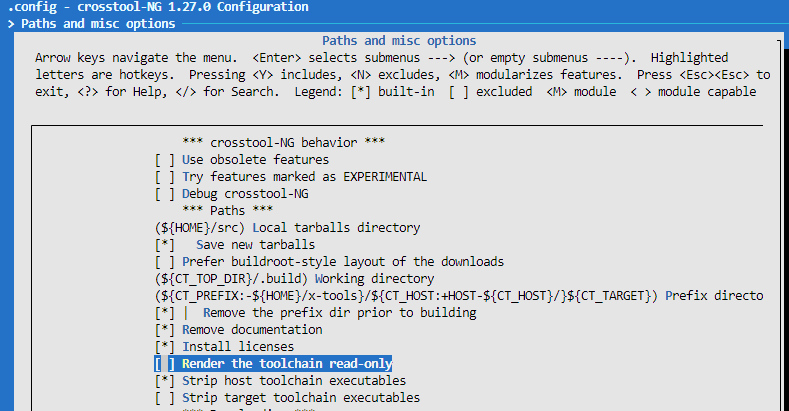Click the '</> for Search' help text
789x411 pixels.
227,92
